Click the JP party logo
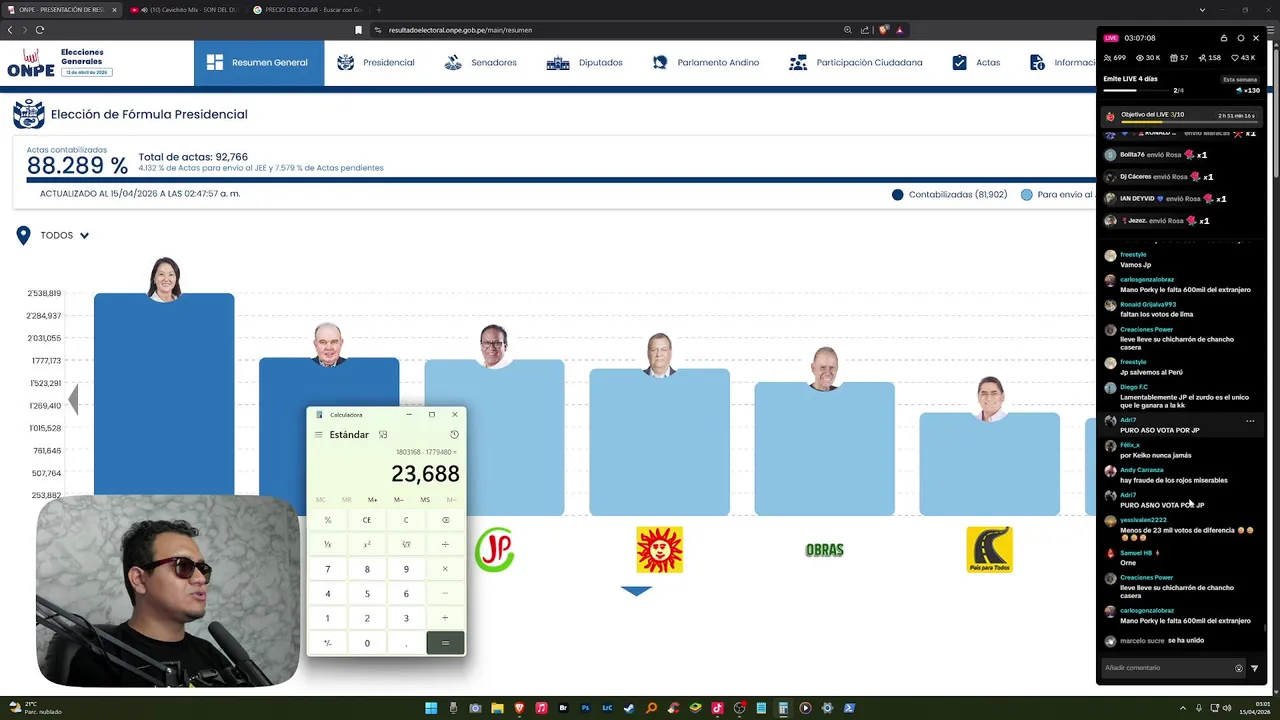 [494, 550]
